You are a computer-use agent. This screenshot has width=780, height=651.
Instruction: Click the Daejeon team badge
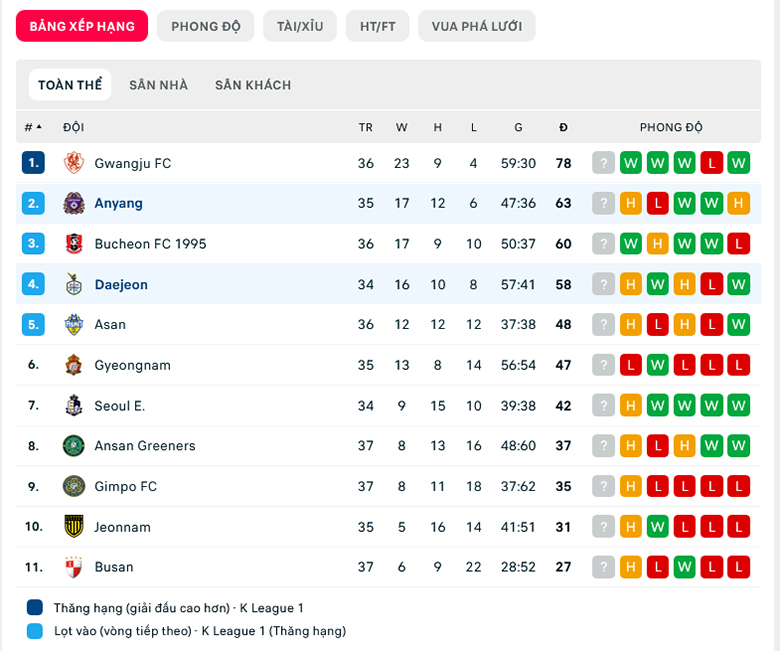(74, 284)
